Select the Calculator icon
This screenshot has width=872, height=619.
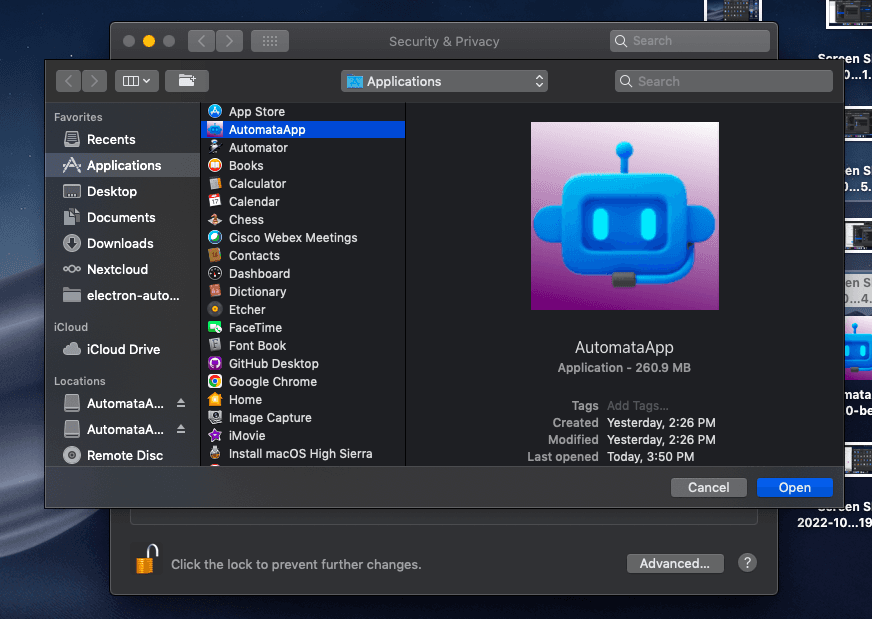tap(215, 184)
